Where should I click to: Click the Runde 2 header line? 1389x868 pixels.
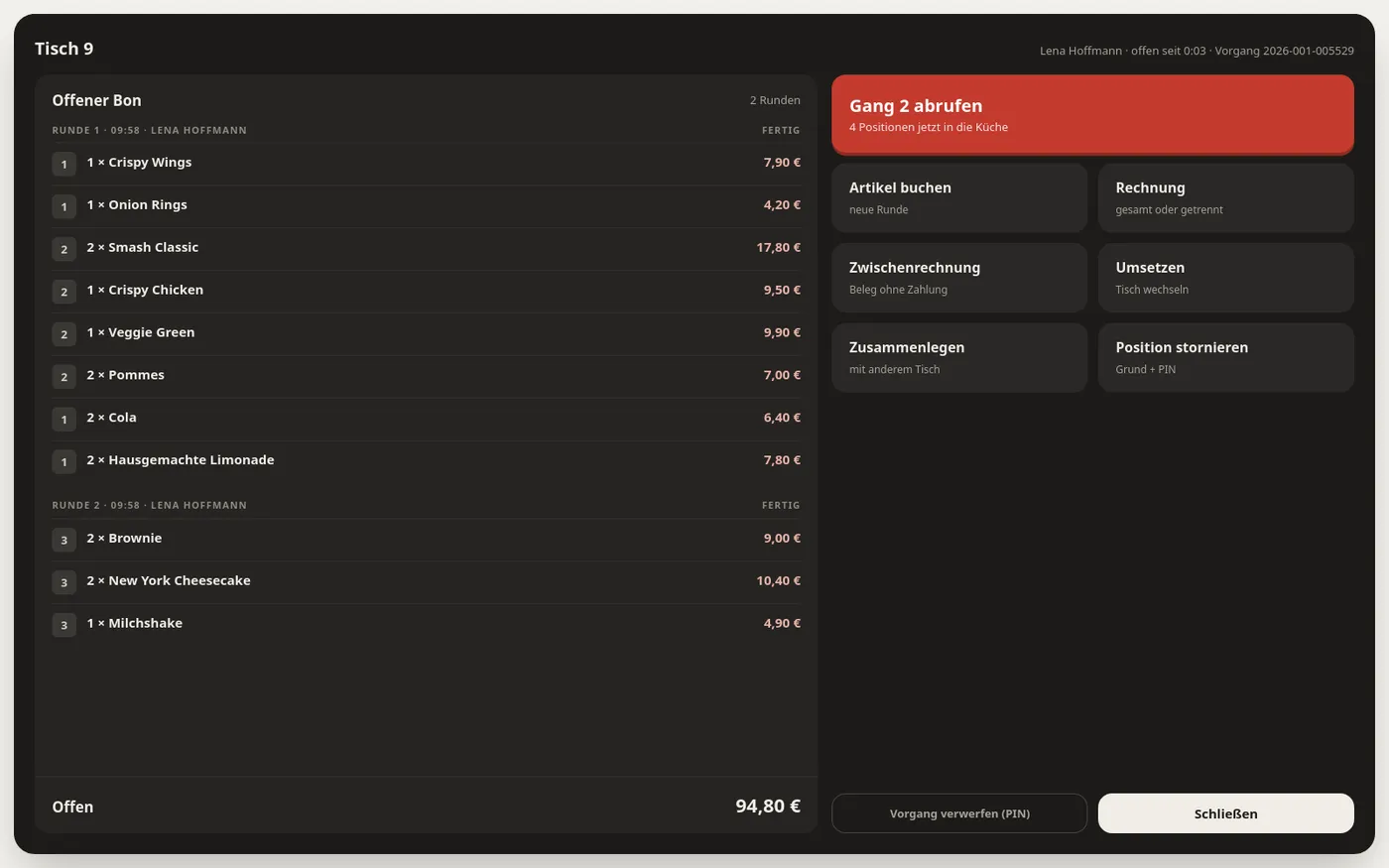coord(426,505)
